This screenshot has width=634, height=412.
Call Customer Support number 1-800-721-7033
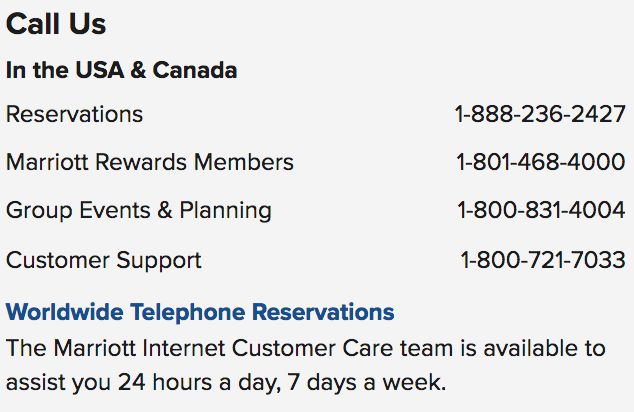click(x=542, y=260)
